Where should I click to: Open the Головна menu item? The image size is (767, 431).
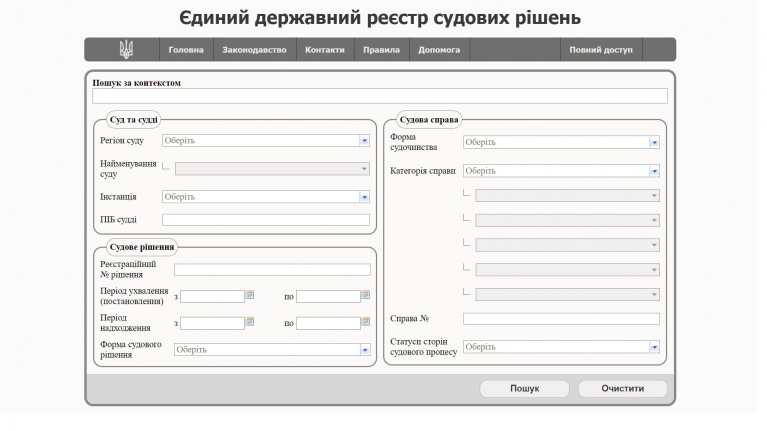point(186,50)
